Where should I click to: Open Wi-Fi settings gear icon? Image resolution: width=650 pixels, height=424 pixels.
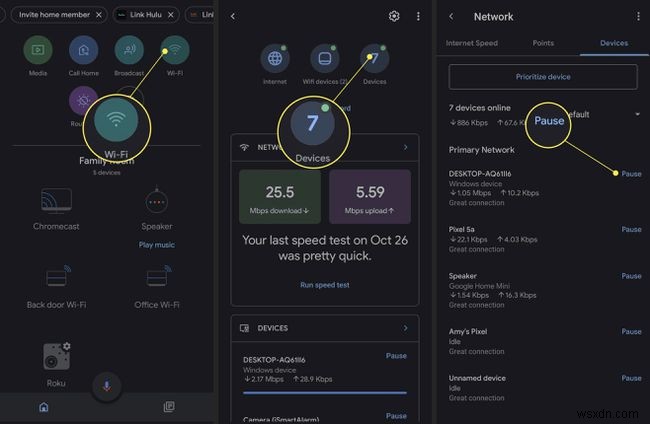point(394,16)
